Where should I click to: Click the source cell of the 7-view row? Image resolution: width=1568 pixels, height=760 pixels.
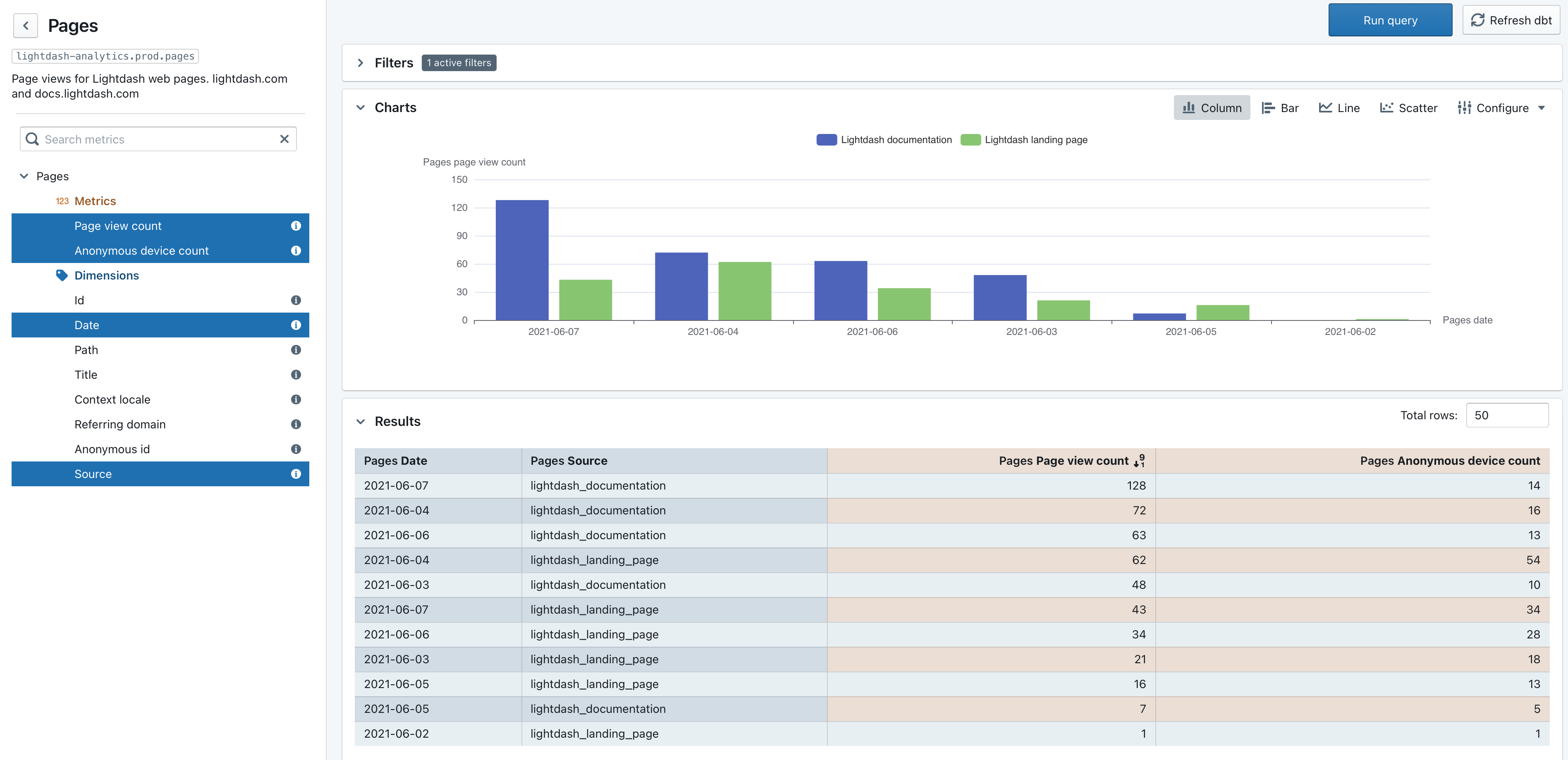(x=674, y=709)
